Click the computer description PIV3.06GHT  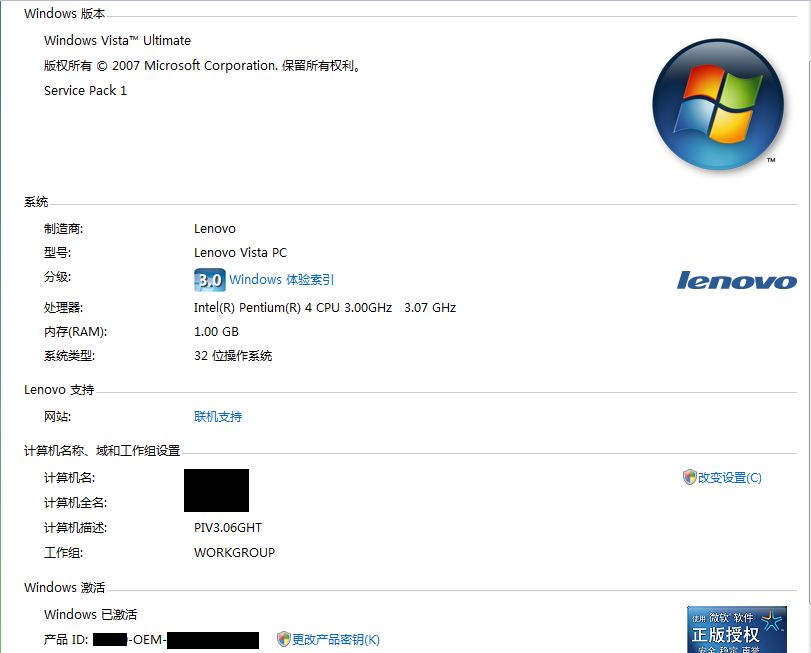tap(228, 527)
